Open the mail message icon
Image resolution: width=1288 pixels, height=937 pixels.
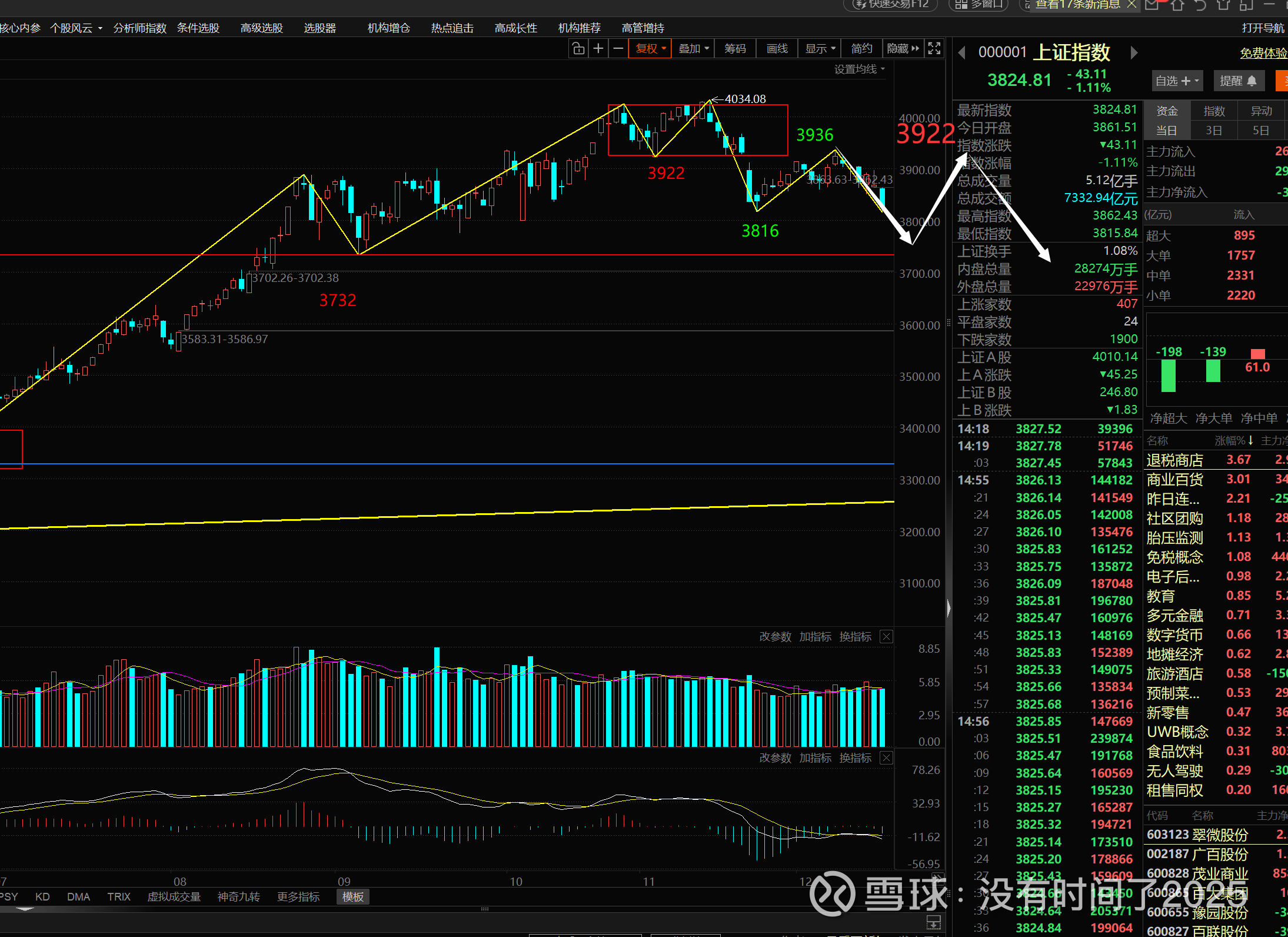coord(1151,5)
